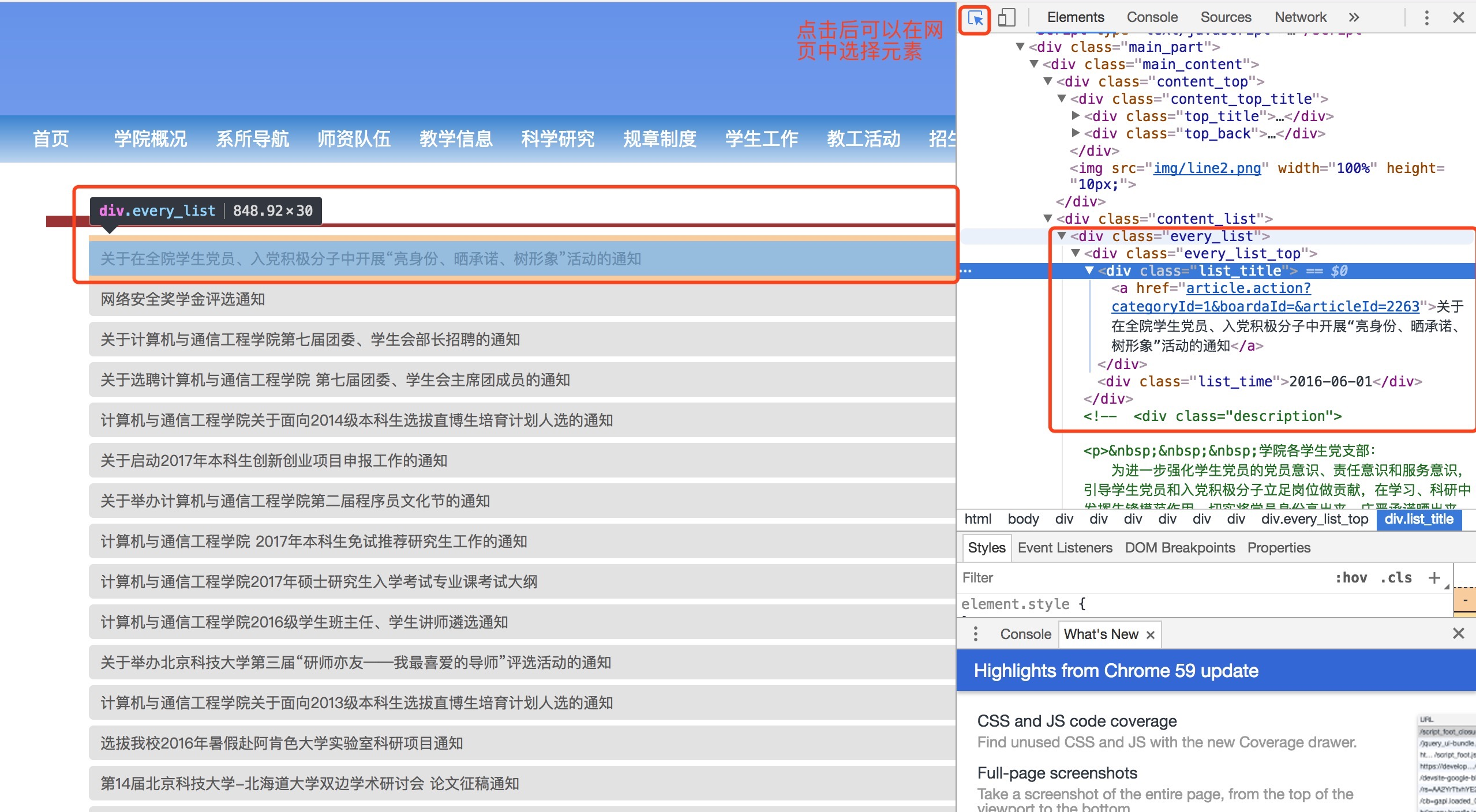Open the 网络安全奖学金评选通知 article
This screenshot has width=1476, height=812.
pyautogui.click(x=182, y=299)
